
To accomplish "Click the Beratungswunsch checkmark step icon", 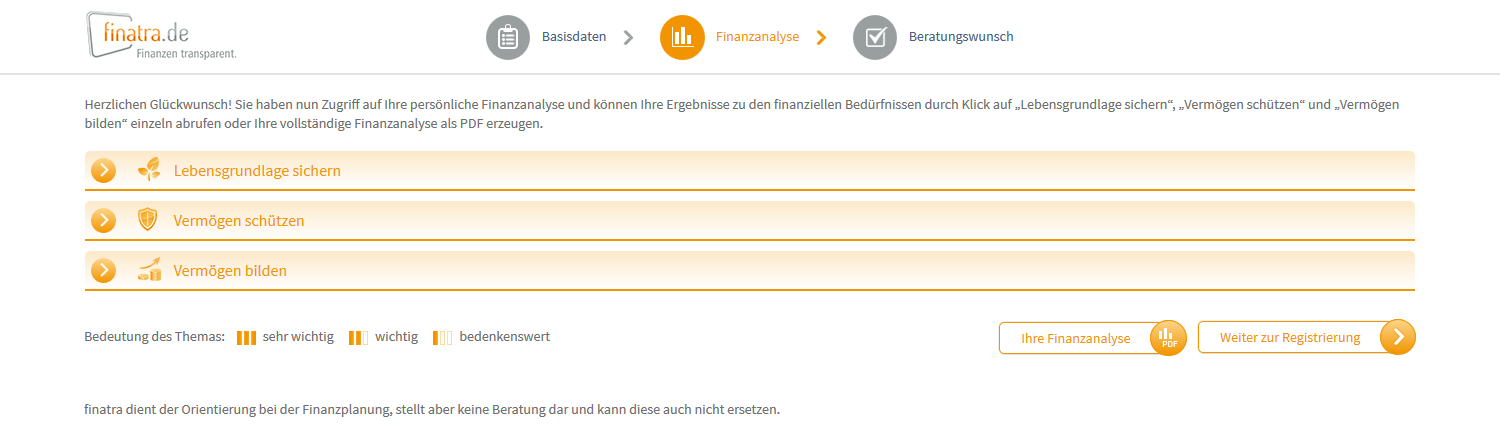I will coord(875,38).
